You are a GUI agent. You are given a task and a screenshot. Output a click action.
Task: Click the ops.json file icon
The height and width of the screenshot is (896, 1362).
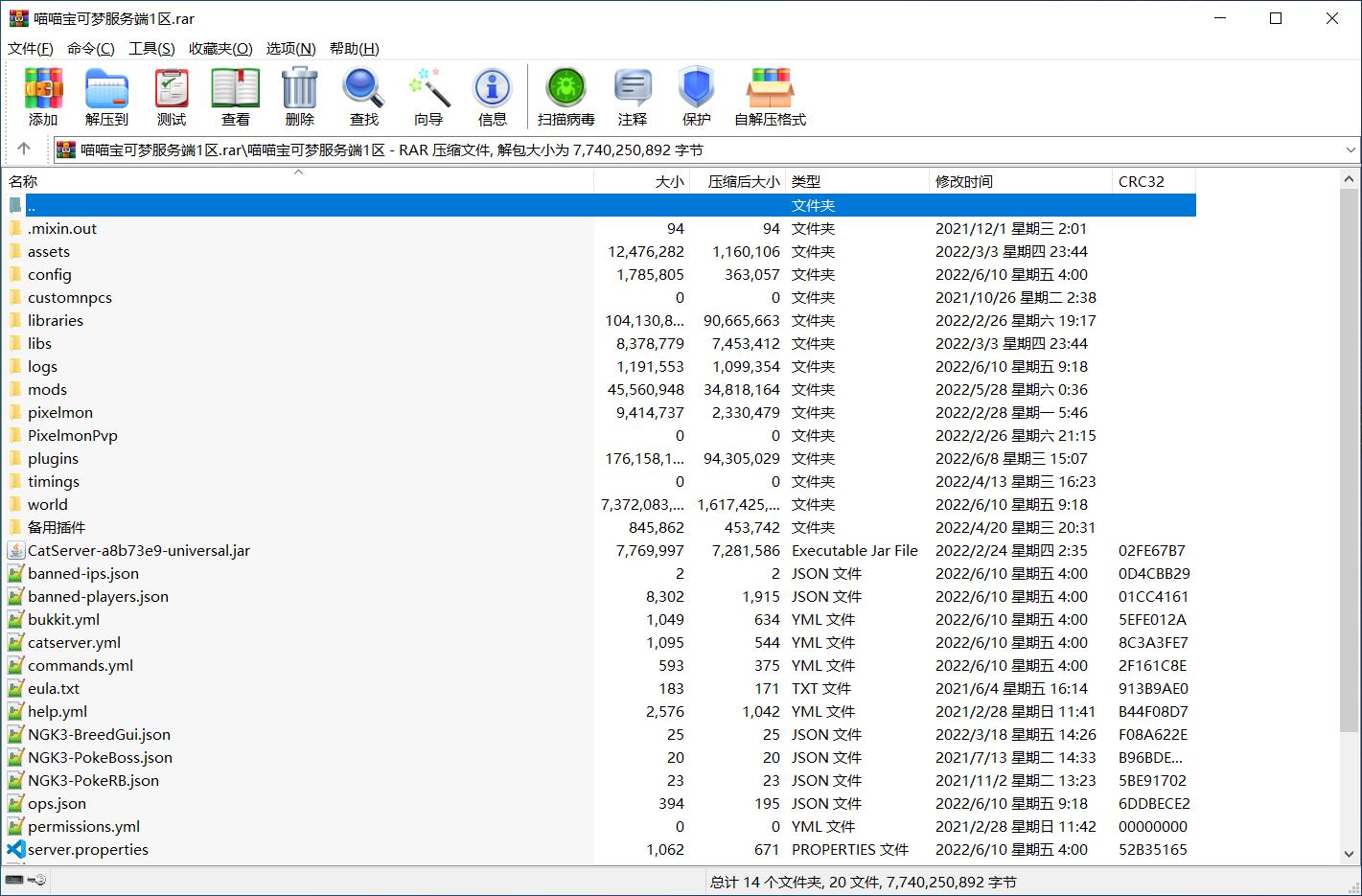[x=15, y=803]
